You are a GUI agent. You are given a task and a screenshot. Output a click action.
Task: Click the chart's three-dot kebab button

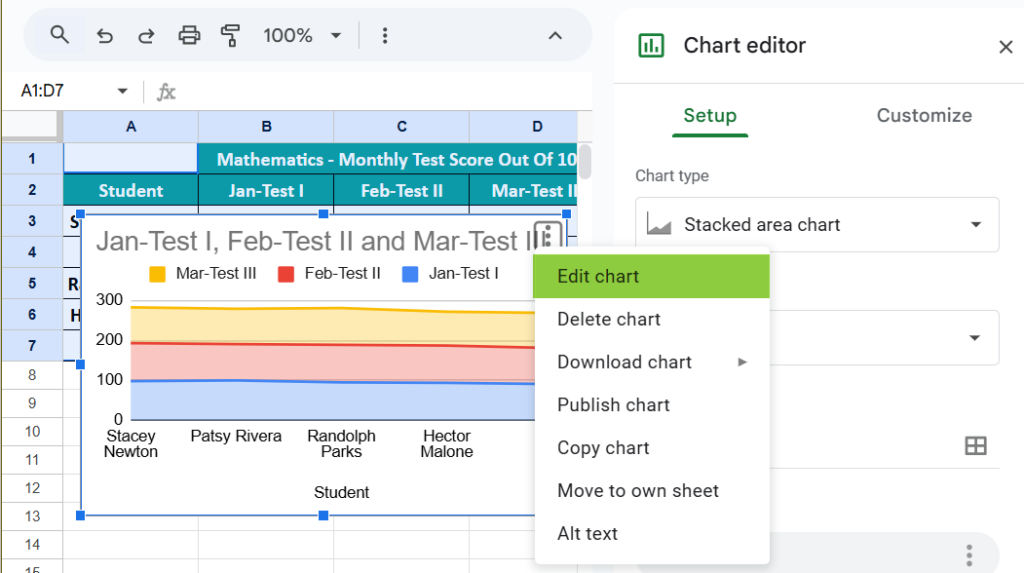(547, 235)
